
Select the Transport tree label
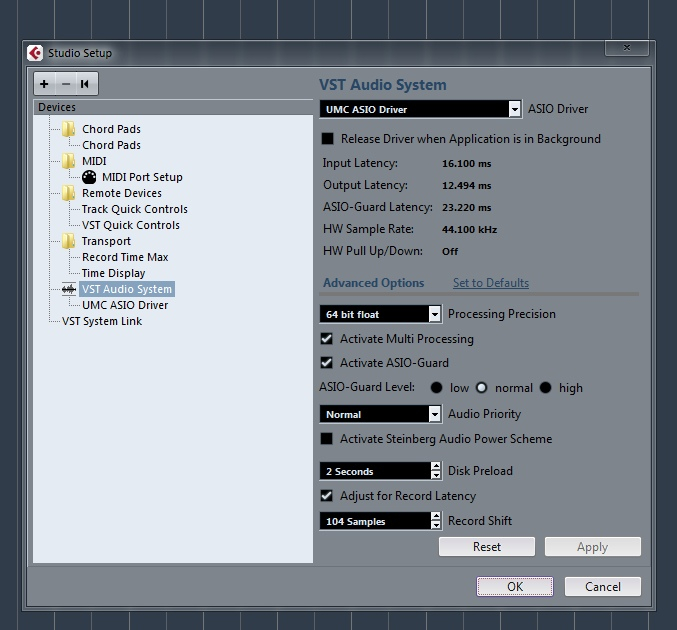coord(106,241)
